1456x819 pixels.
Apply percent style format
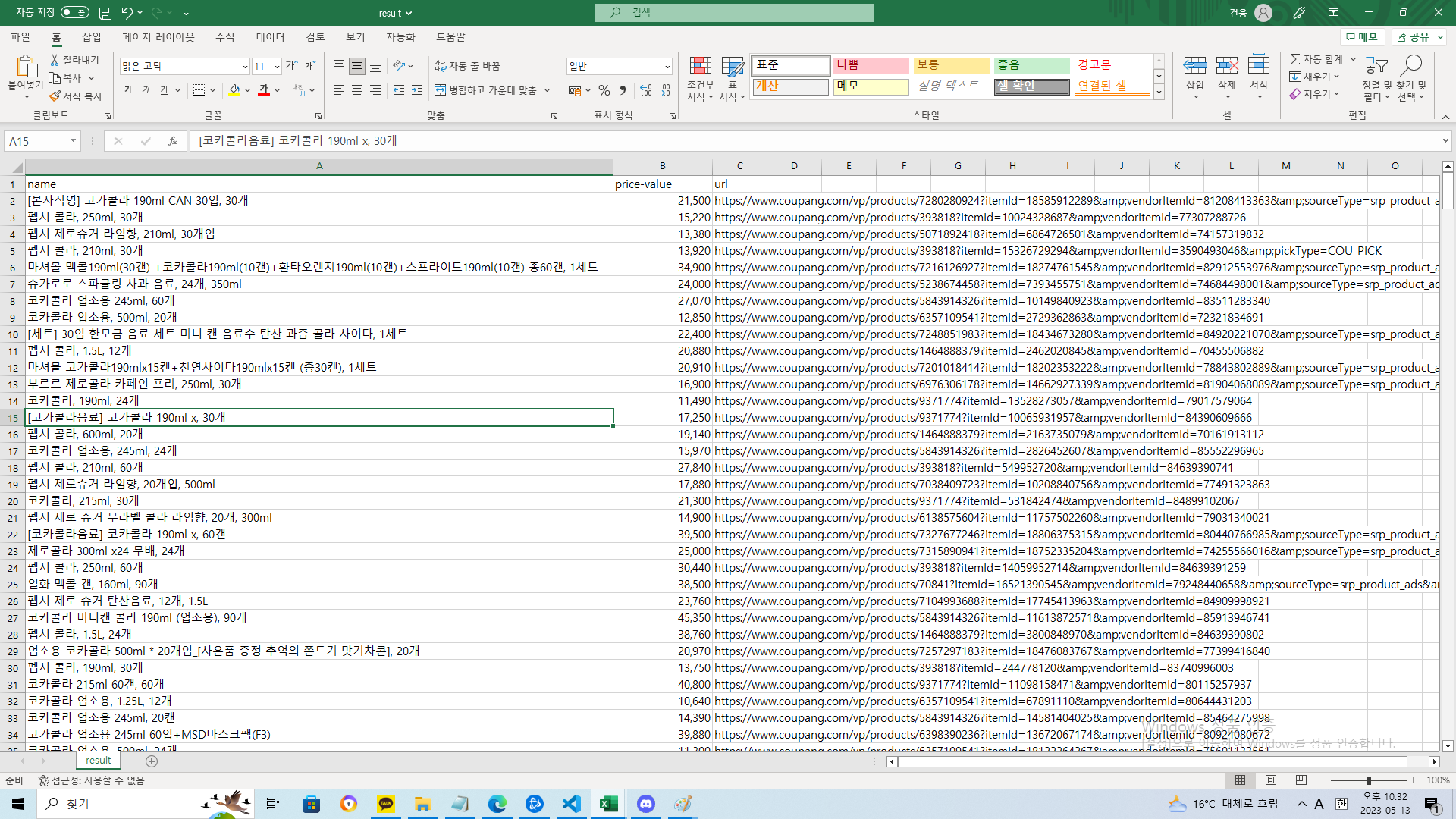(x=604, y=90)
